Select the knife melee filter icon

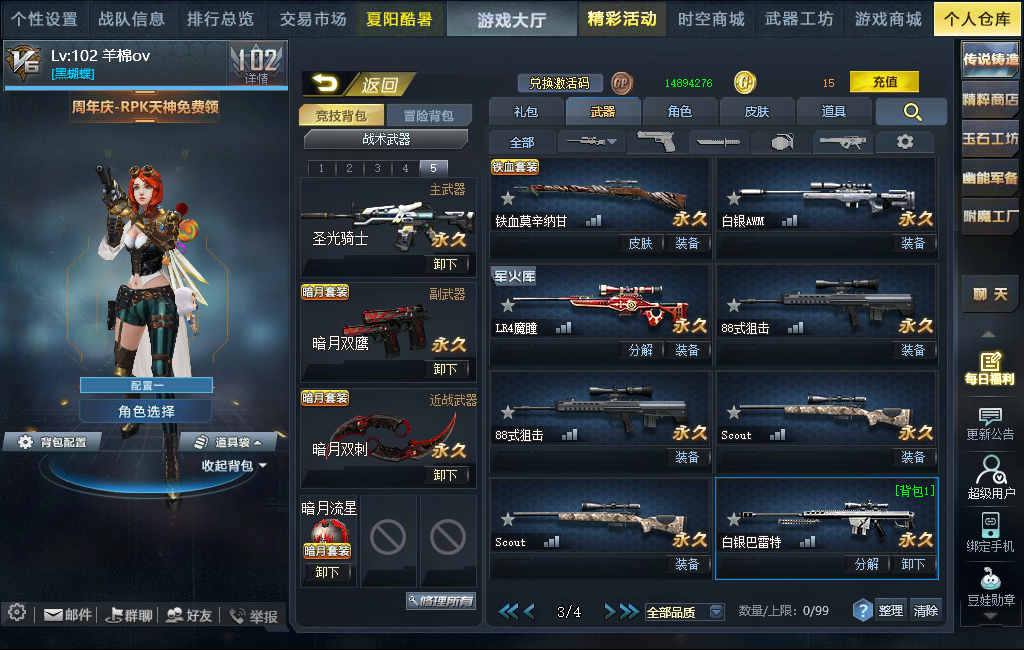pyautogui.click(x=718, y=141)
